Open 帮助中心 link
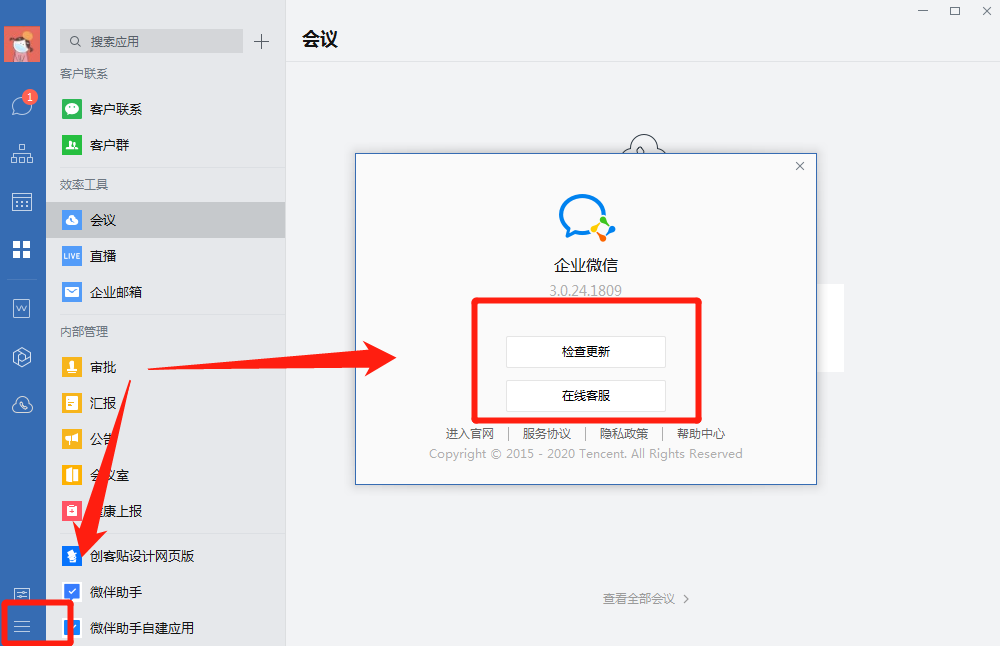The height and width of the screenshot is (646, 1000). point(701,434)
